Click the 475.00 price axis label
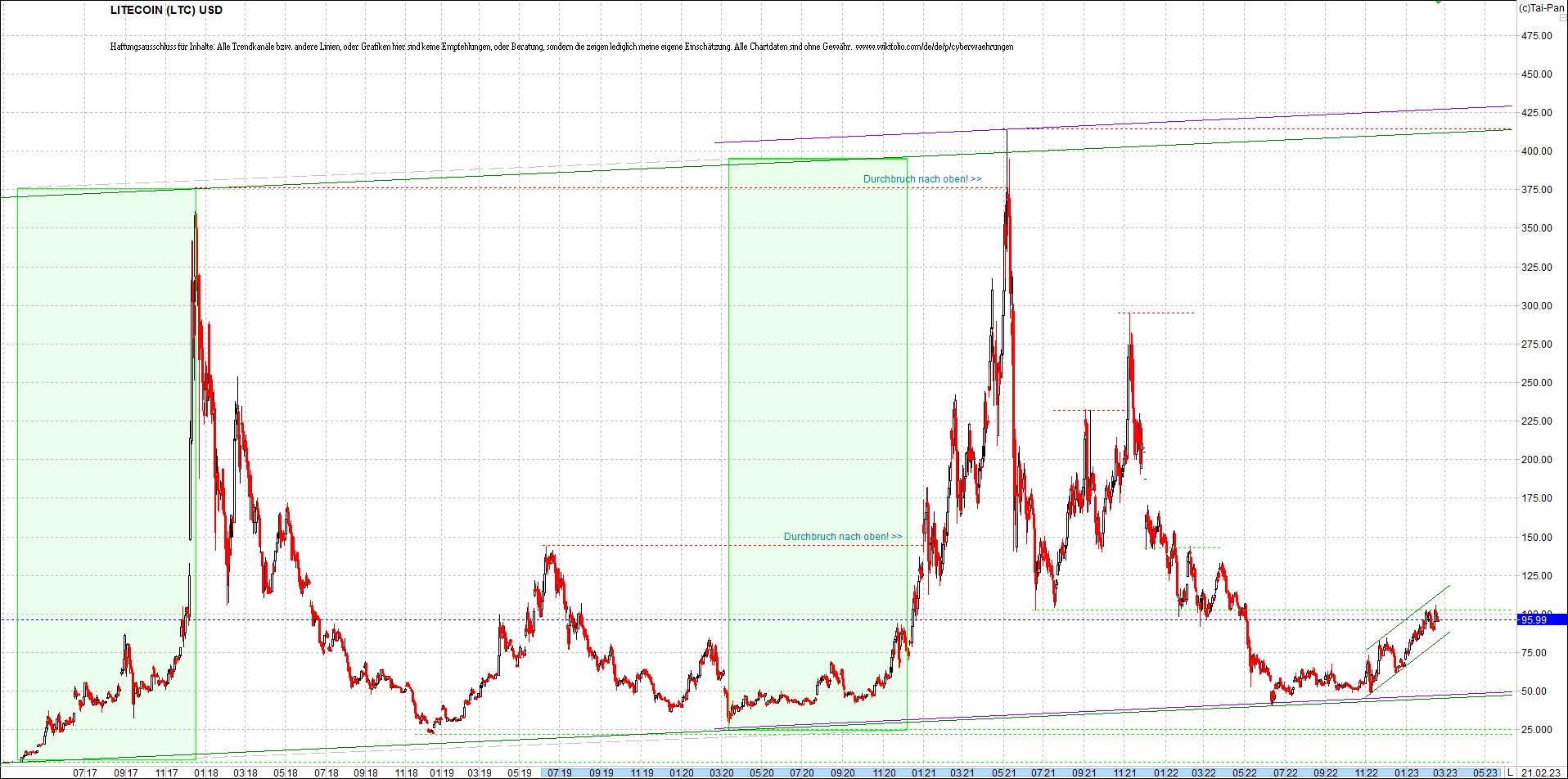 (x=1536, y=35)
